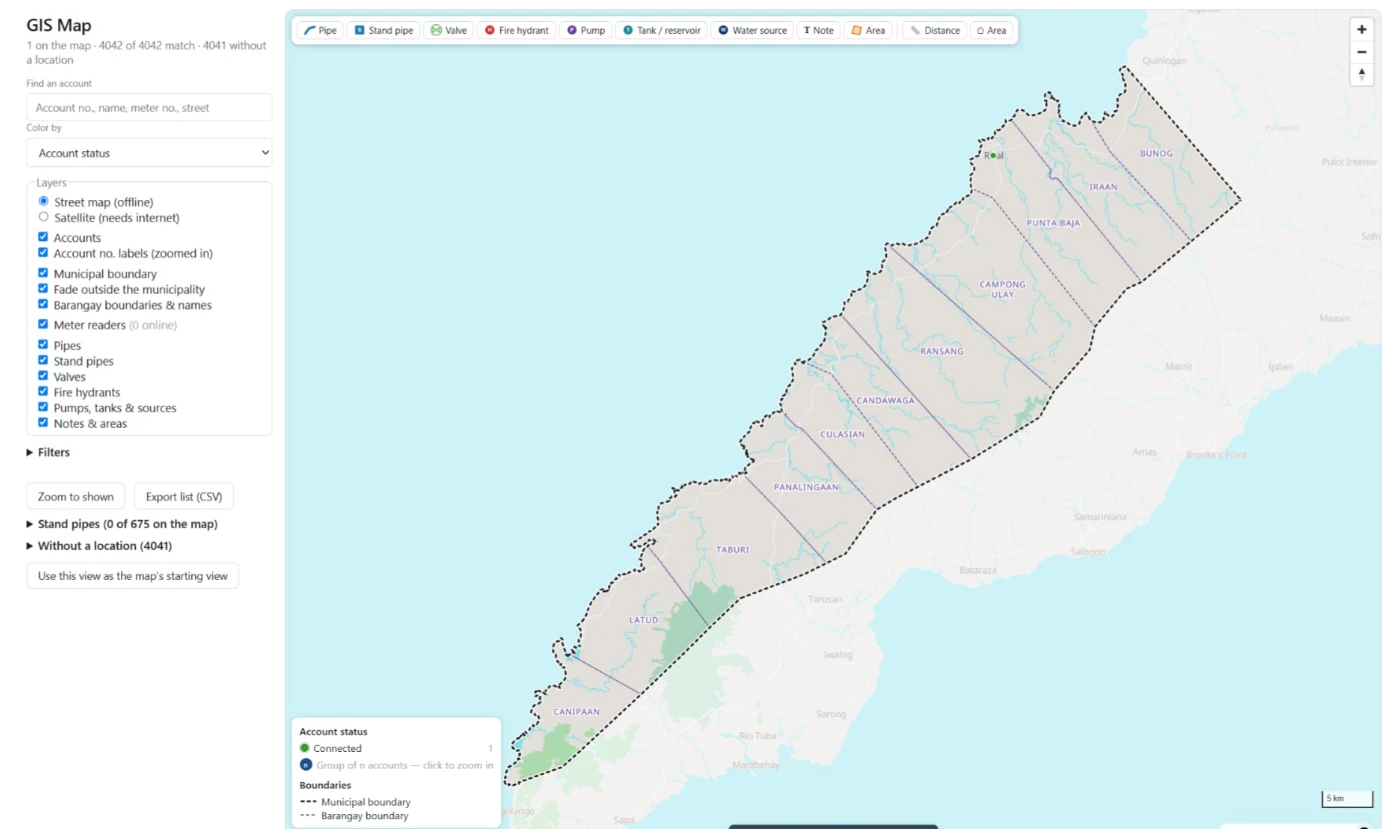
Task: Click the GIS Map page heading
Action: click(x=59, y=26)
